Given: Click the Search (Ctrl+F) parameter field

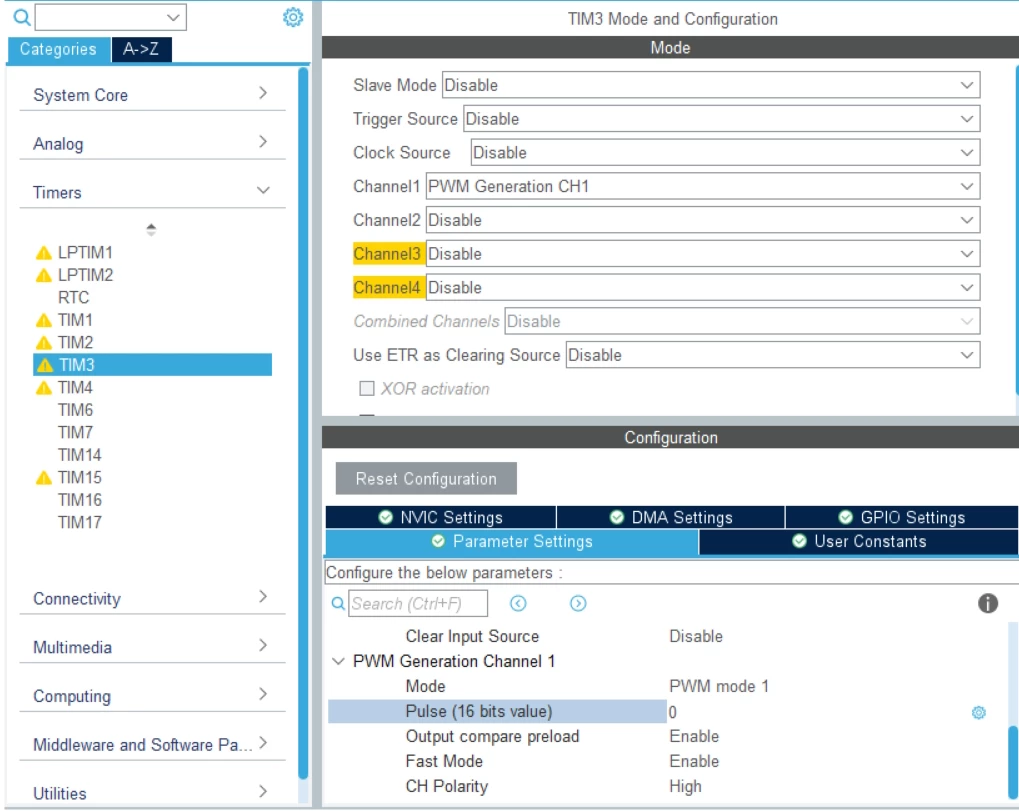Looking at the screenshot, I should (x=418, y=604).
